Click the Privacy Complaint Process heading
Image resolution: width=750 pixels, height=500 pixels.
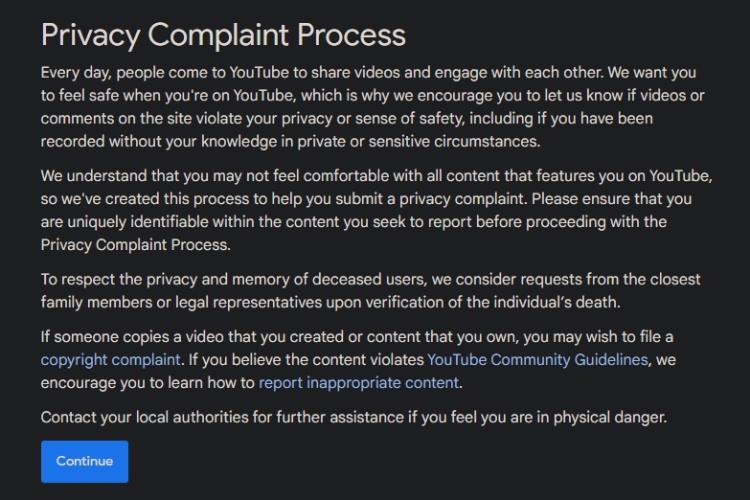click(223, 35)
